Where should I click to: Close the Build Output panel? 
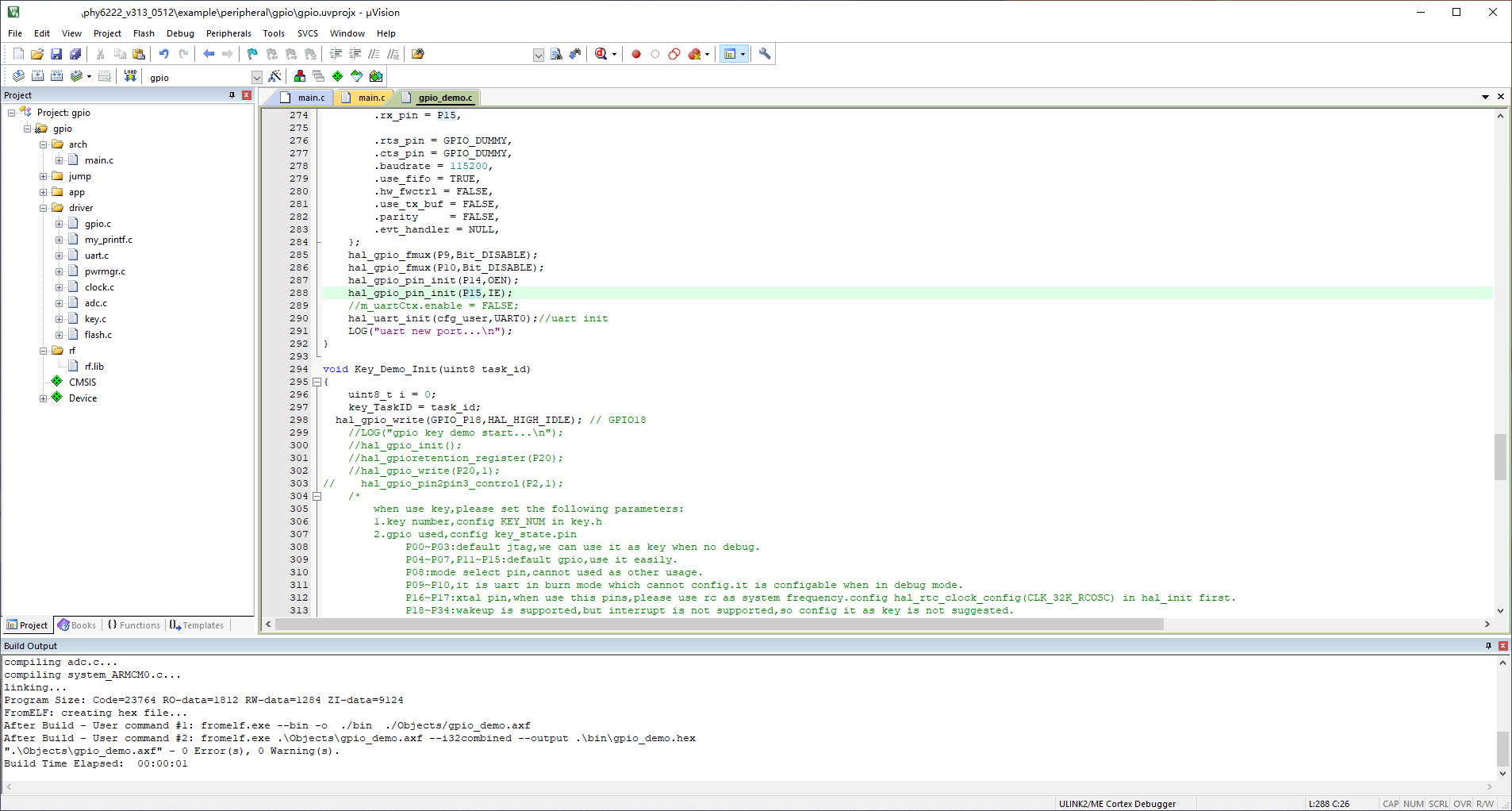click(x=1502, y=646)
